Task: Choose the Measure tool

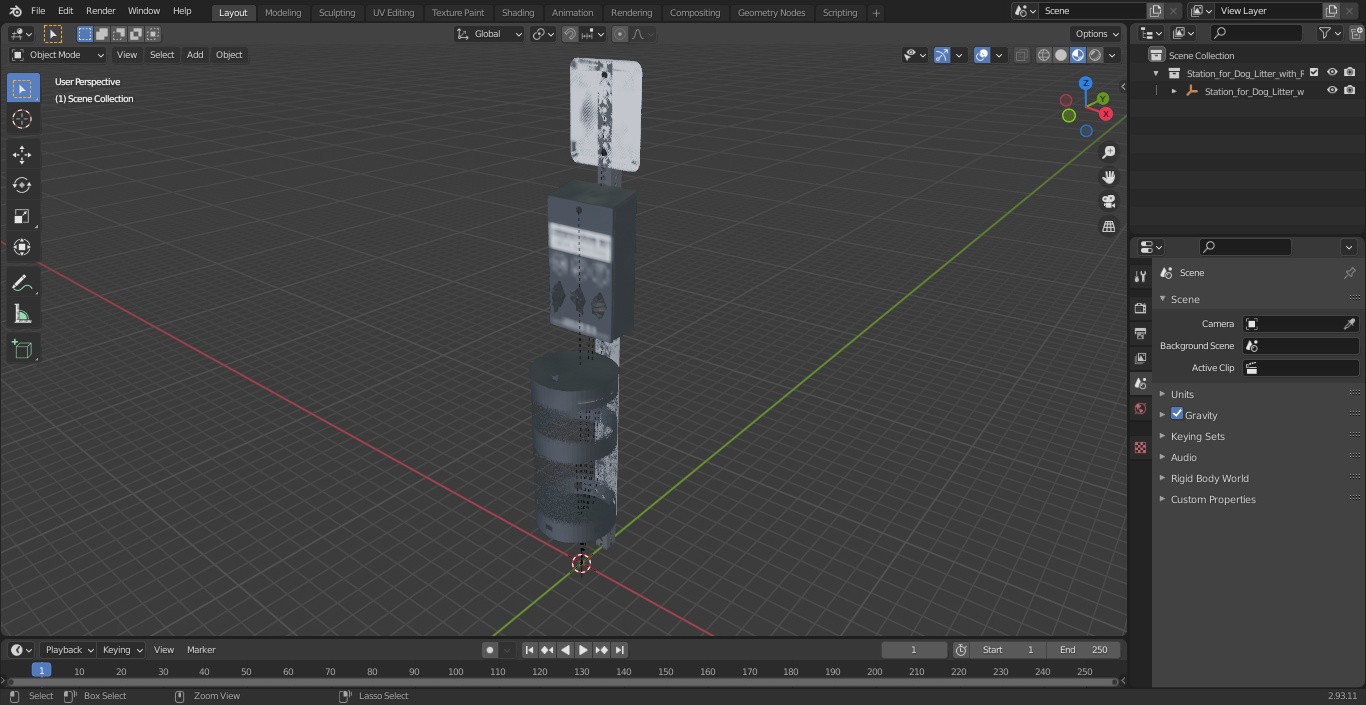Action: [22, 314]
